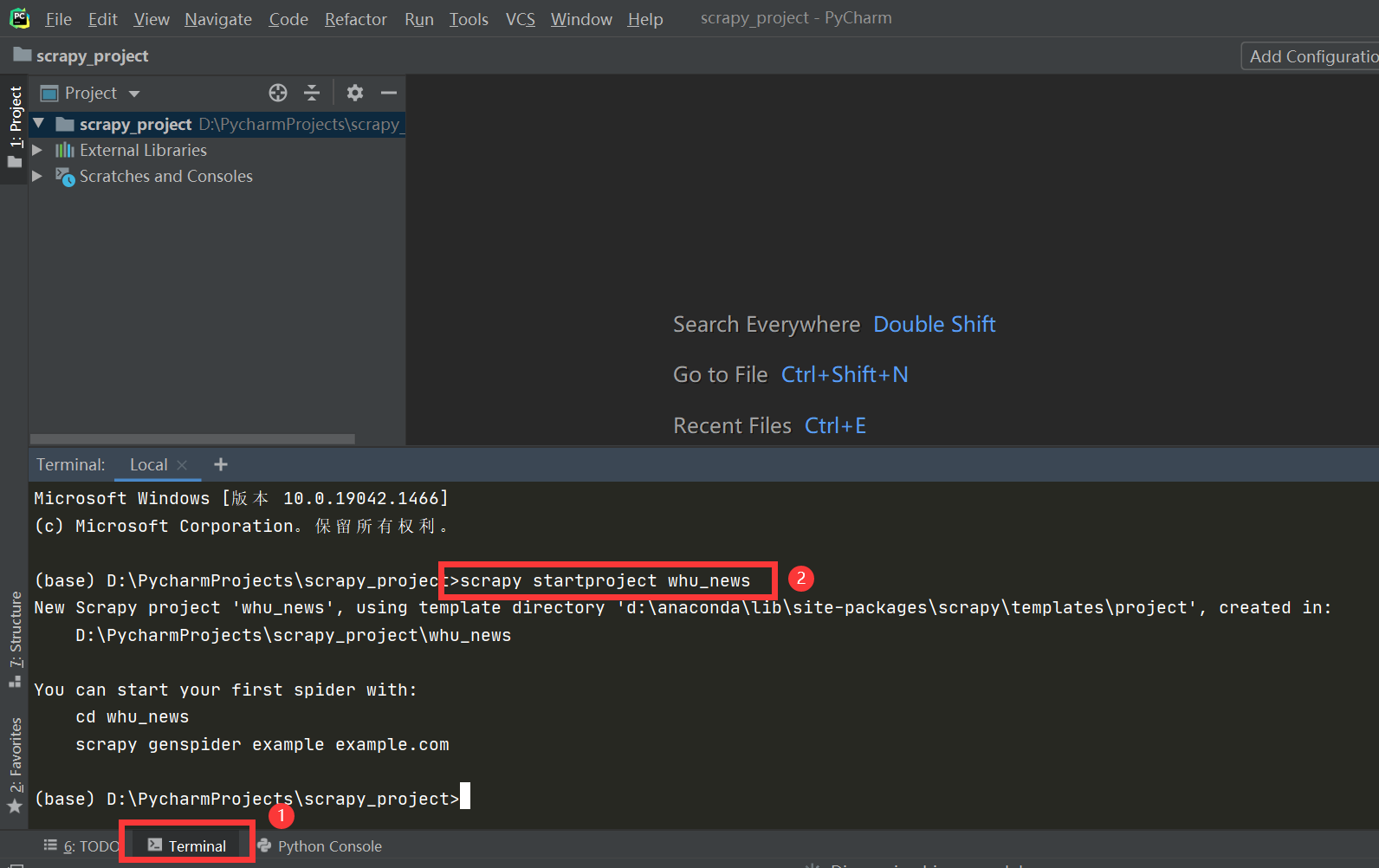
Task: Add a new terminal session with plus
Action: click(x=221, y=464)
